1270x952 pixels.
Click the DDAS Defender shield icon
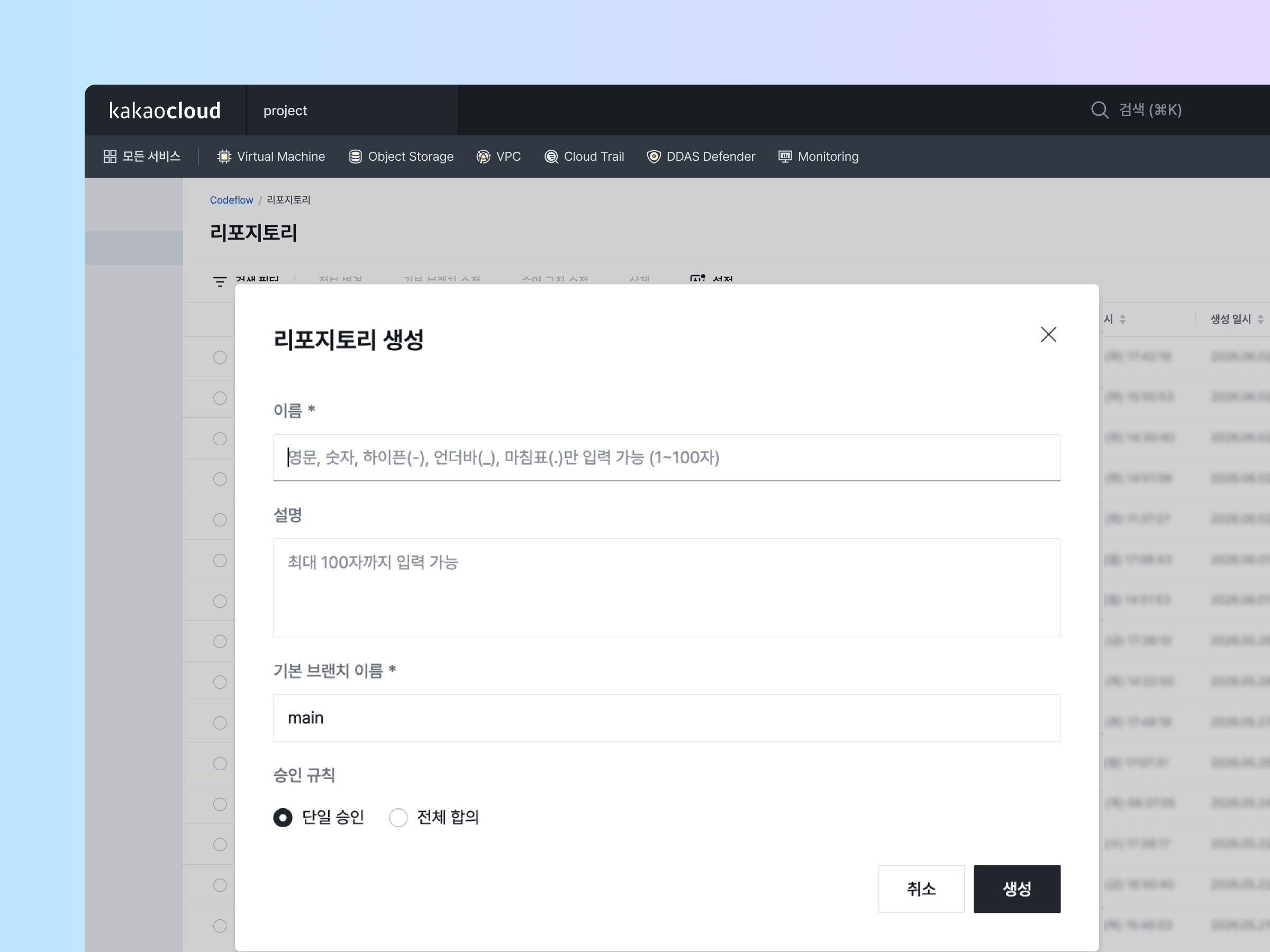tap(654, 156)
